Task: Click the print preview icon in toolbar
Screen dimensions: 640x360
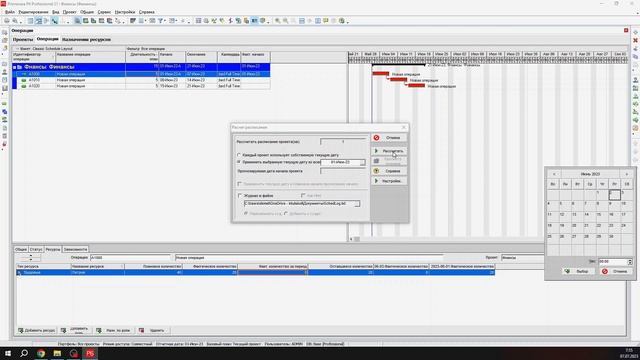Action: coord(15,21)
